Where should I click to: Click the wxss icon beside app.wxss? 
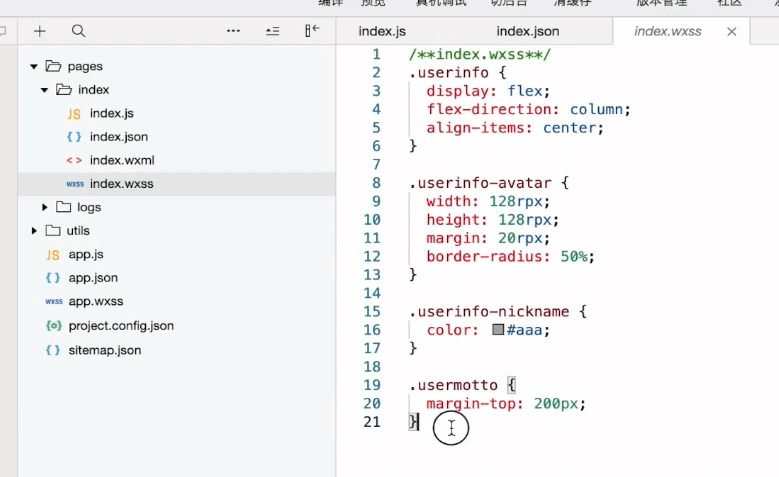[54, 302]
